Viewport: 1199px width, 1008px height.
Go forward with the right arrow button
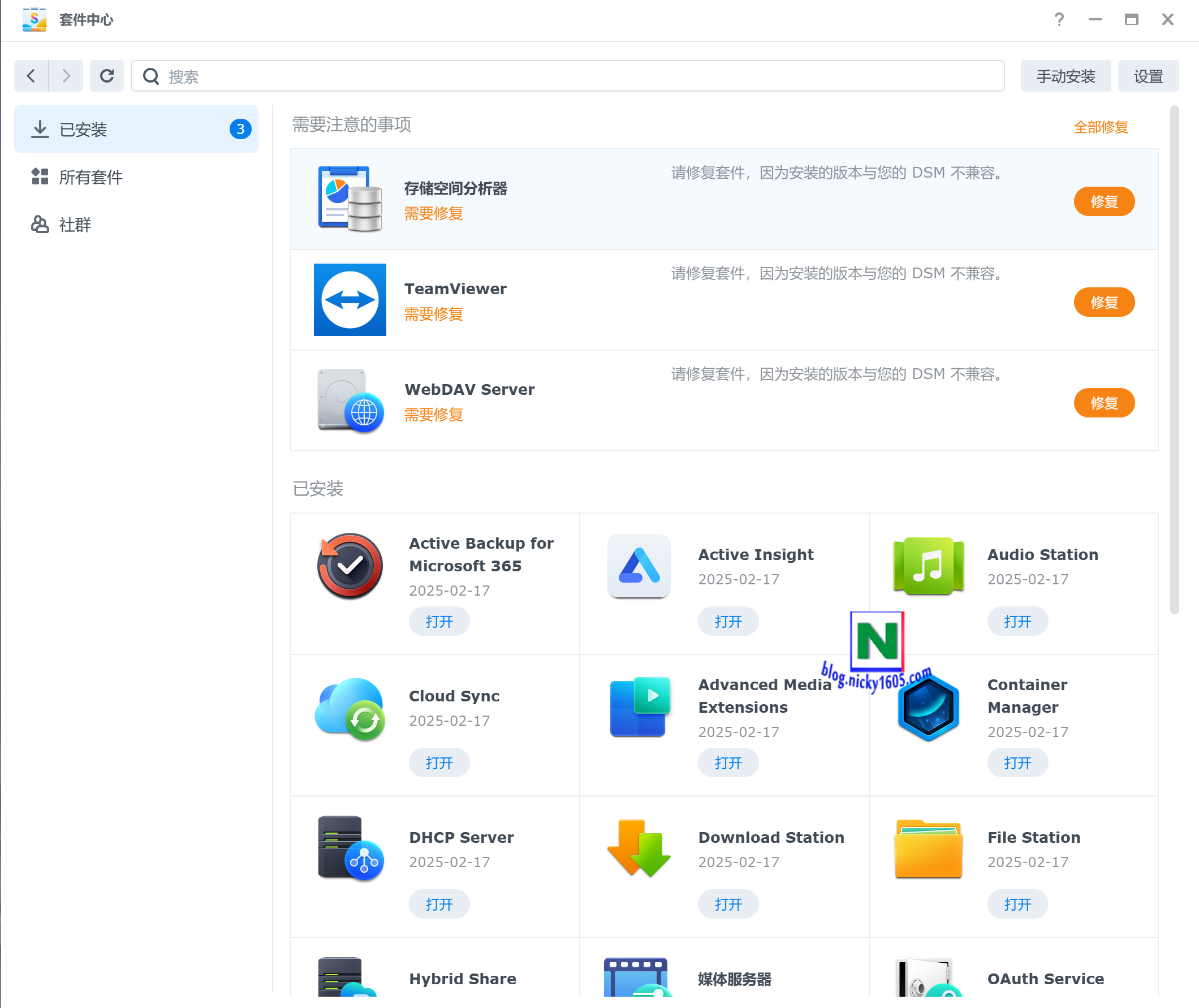[x=66, y=76]
